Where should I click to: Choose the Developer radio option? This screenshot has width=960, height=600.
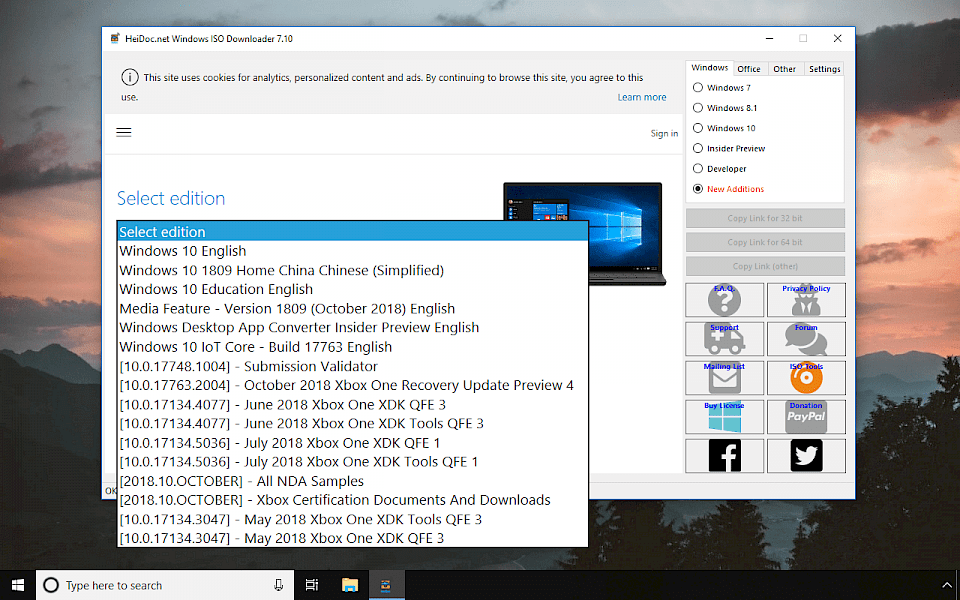697,168
